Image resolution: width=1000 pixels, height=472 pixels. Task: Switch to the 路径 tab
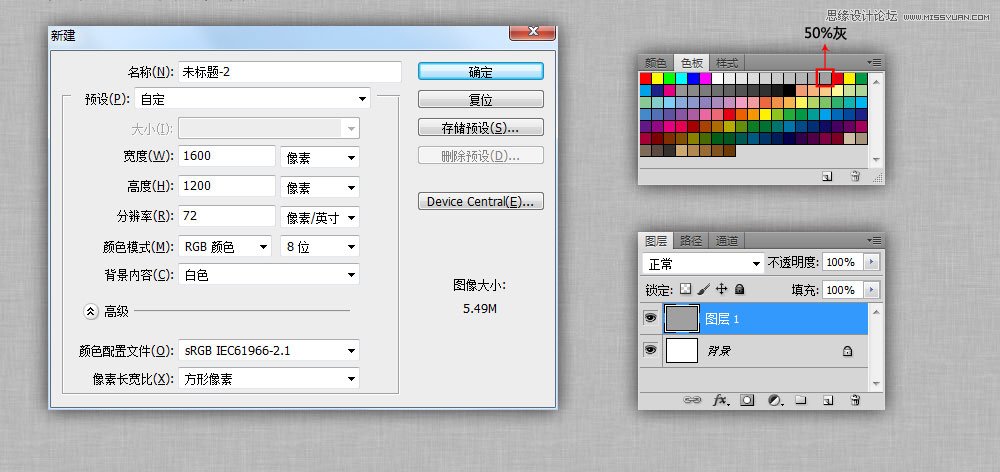[691, 240]
